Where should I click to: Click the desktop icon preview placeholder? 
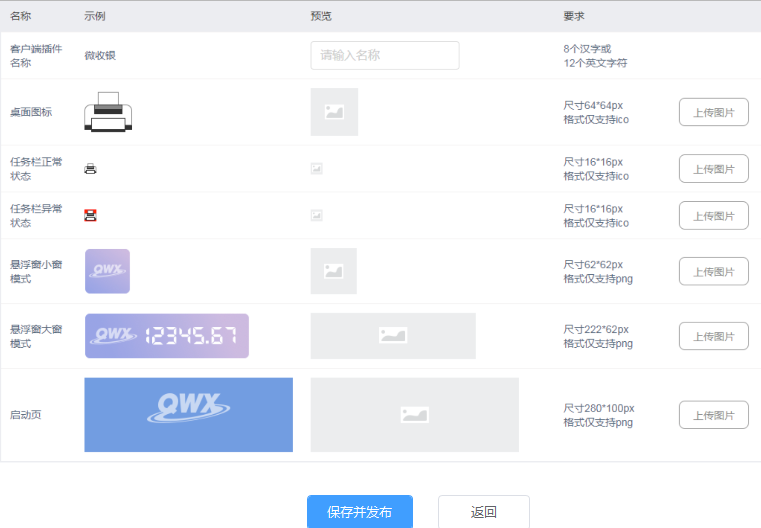pyautogui.click(x=334, y=112)
